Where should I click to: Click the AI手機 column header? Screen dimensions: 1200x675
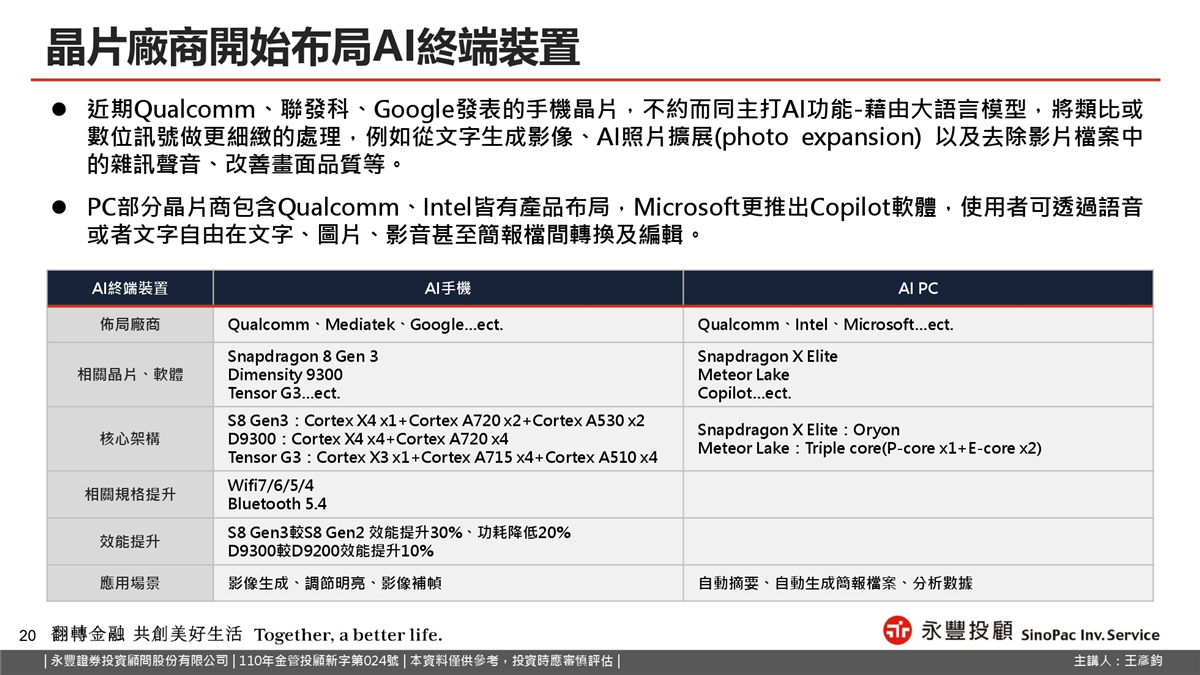click(x=448, y=289)
